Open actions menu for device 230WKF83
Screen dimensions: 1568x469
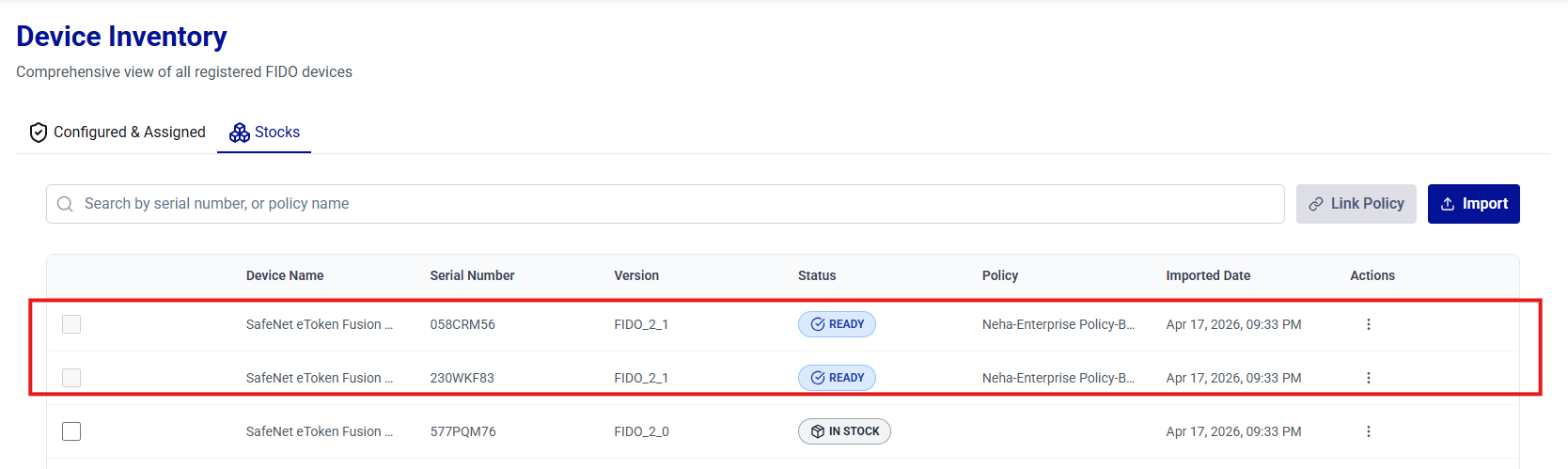[1368, 378]
